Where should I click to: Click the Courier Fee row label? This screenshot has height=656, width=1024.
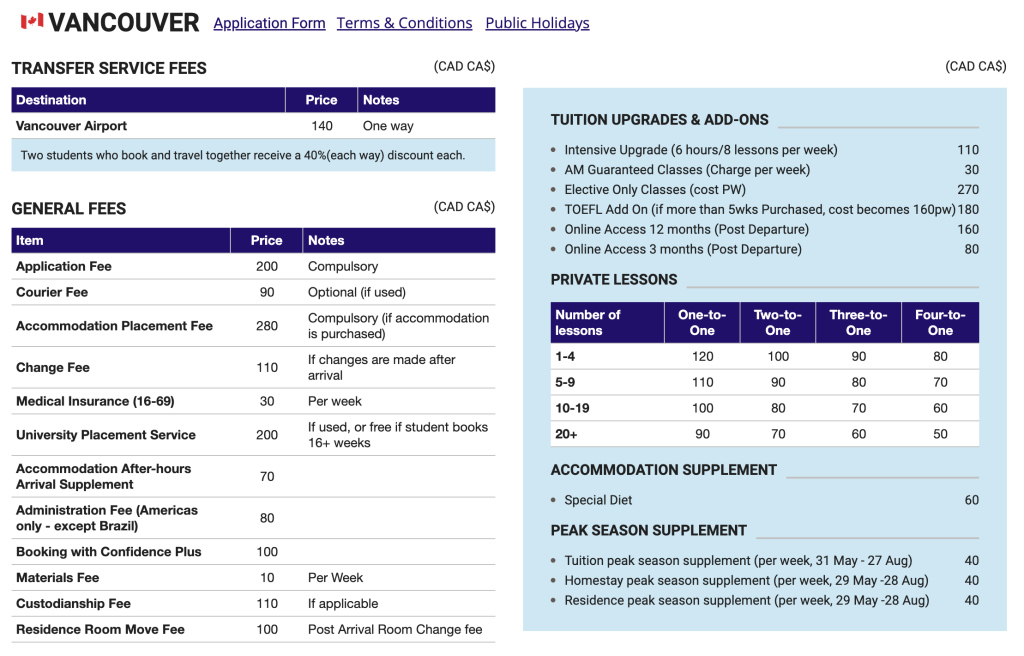[x=52, y=292]
